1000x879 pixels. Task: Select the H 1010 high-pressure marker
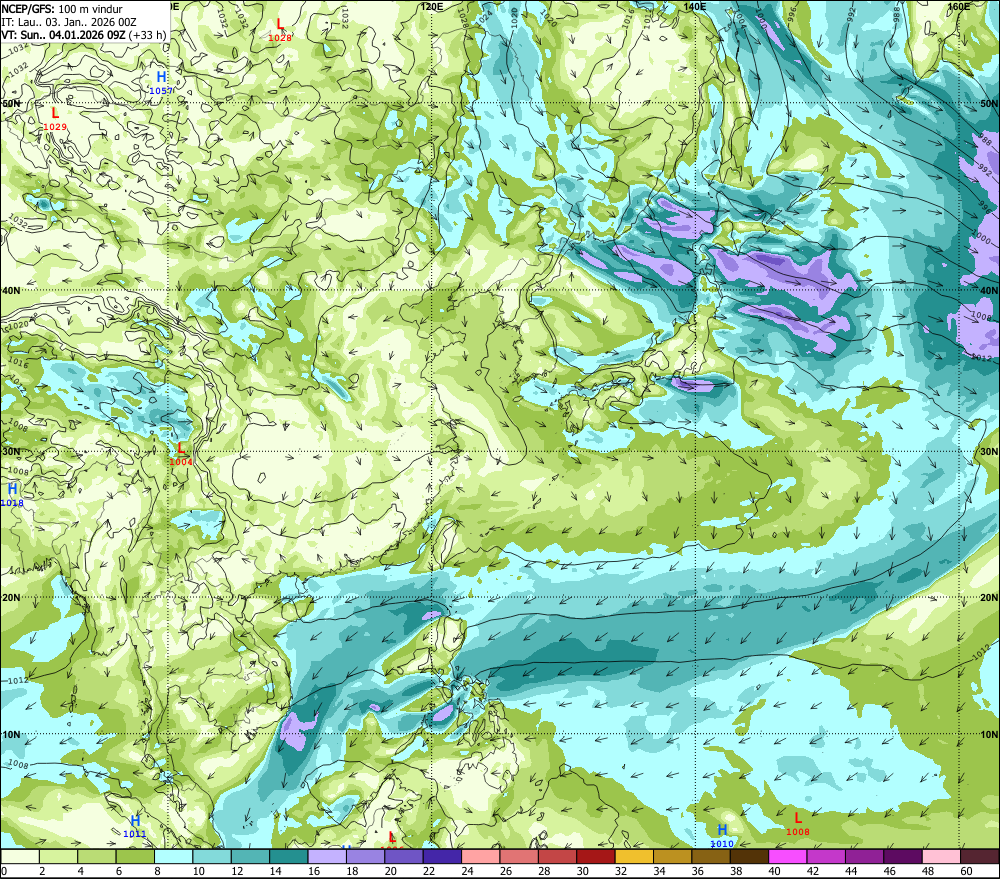(x=722, y=836)
